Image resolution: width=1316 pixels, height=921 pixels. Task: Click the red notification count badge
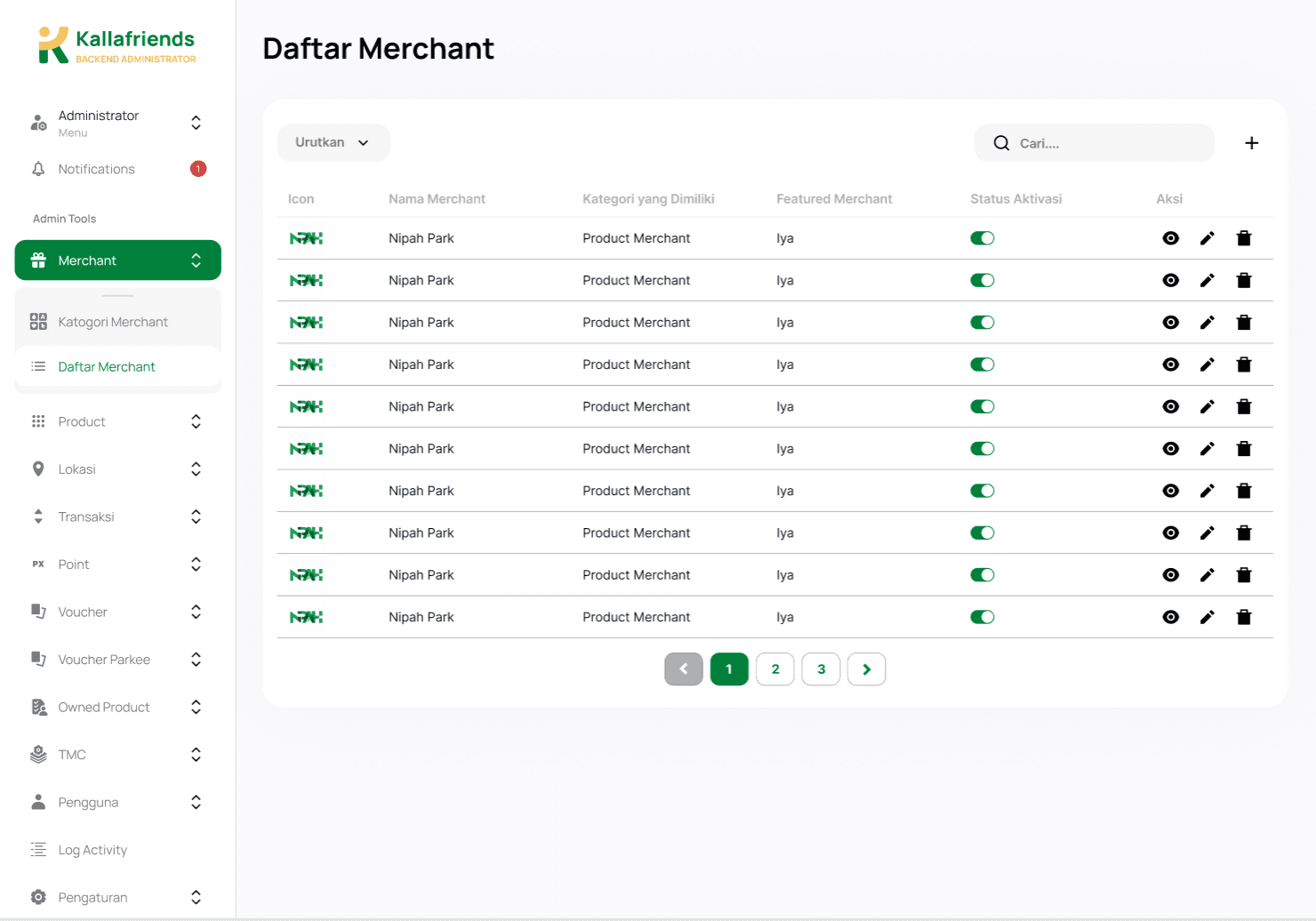click(198, 169)
